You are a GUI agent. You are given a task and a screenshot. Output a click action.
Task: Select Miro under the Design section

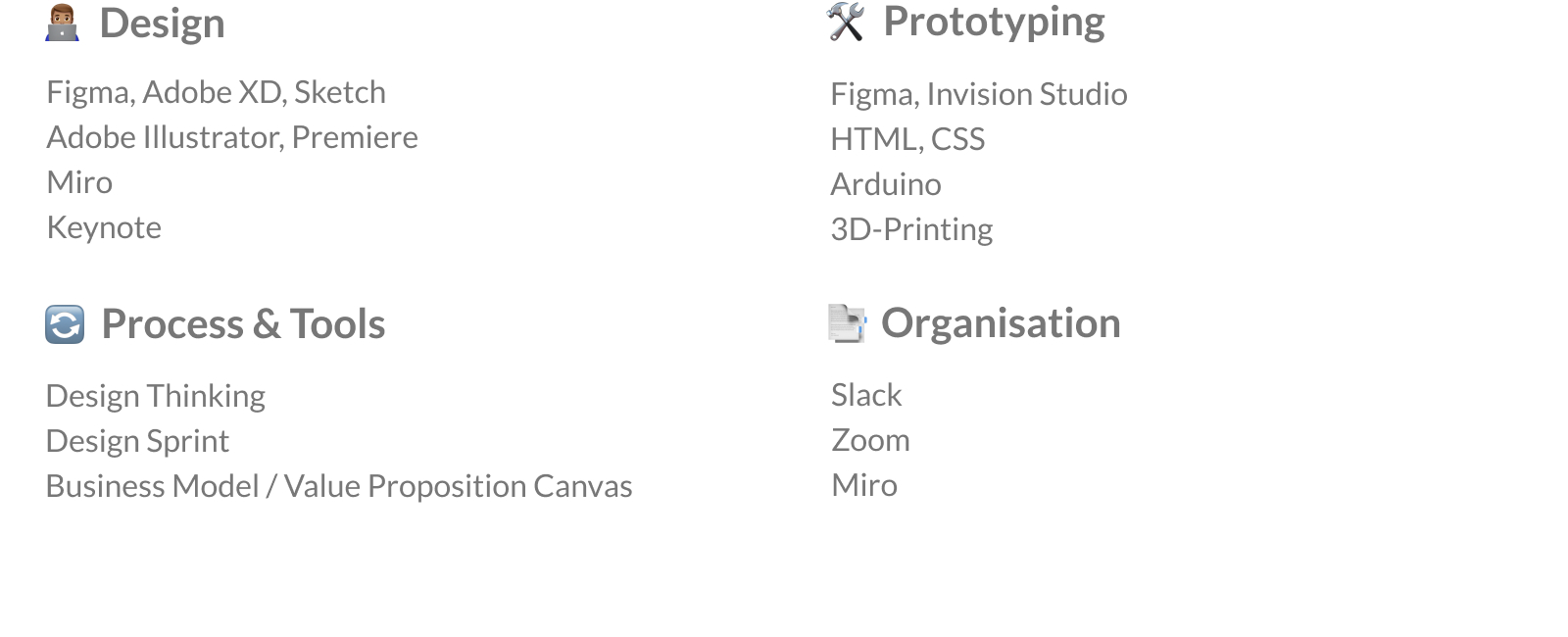(79, 182)
